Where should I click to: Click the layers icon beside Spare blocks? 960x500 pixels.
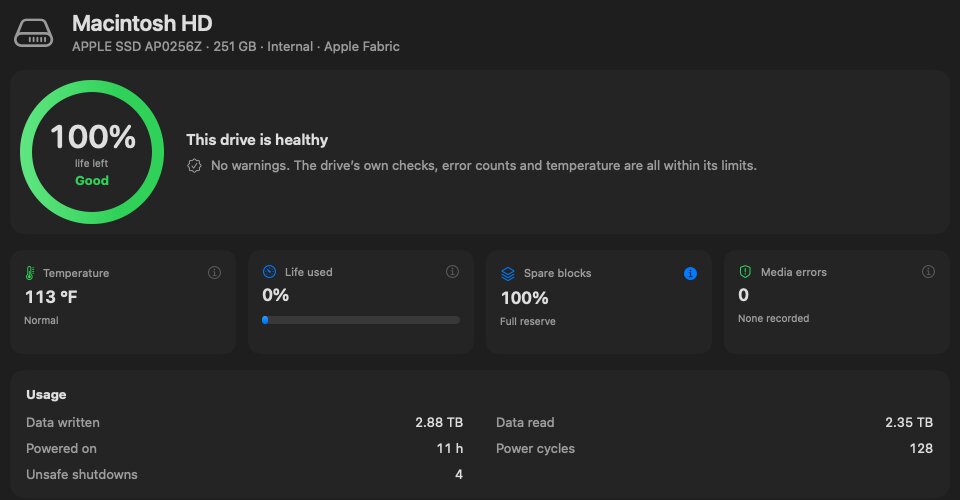508,274
